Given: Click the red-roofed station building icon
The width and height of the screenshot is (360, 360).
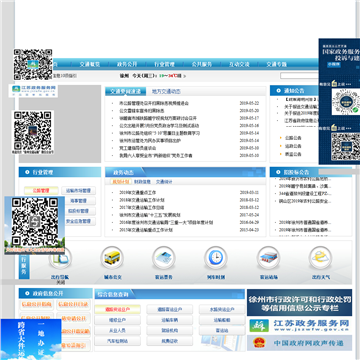Looking at the screenshot, I should 268,258.
